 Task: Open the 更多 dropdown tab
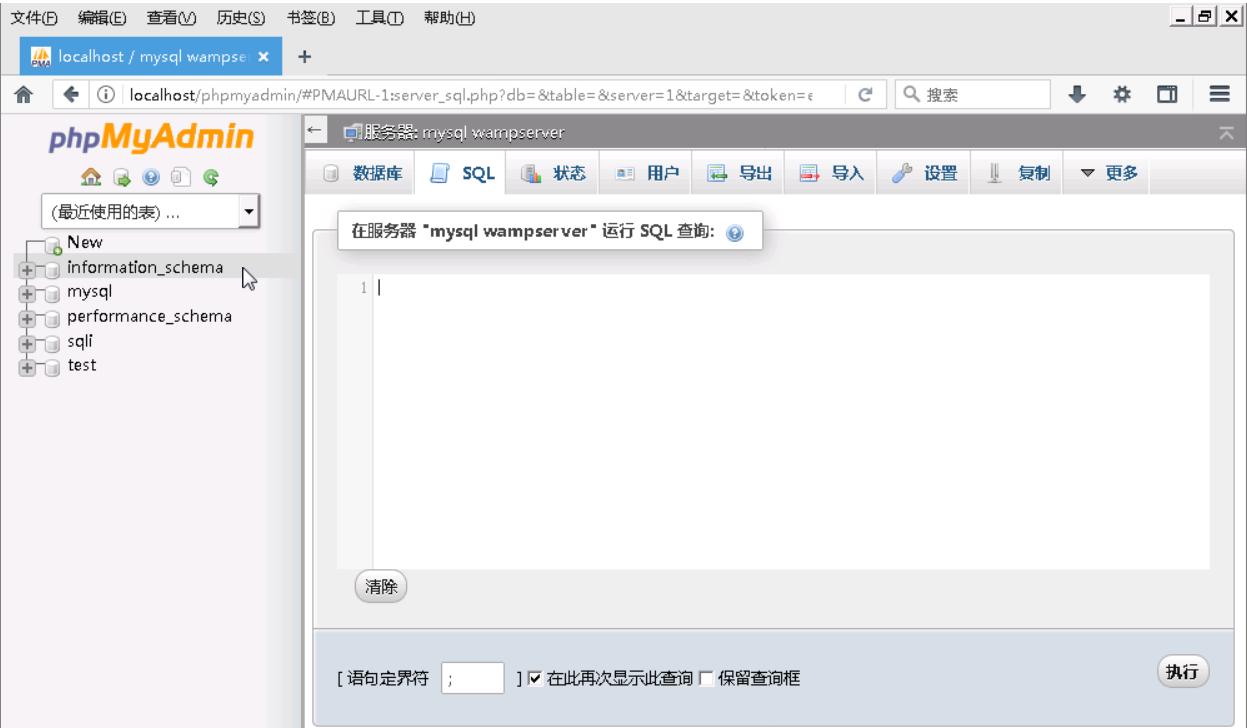click(1108, 173)
